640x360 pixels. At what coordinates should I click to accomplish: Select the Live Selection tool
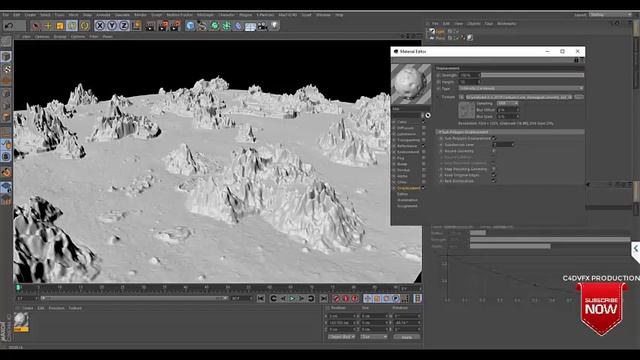[36, 26]
